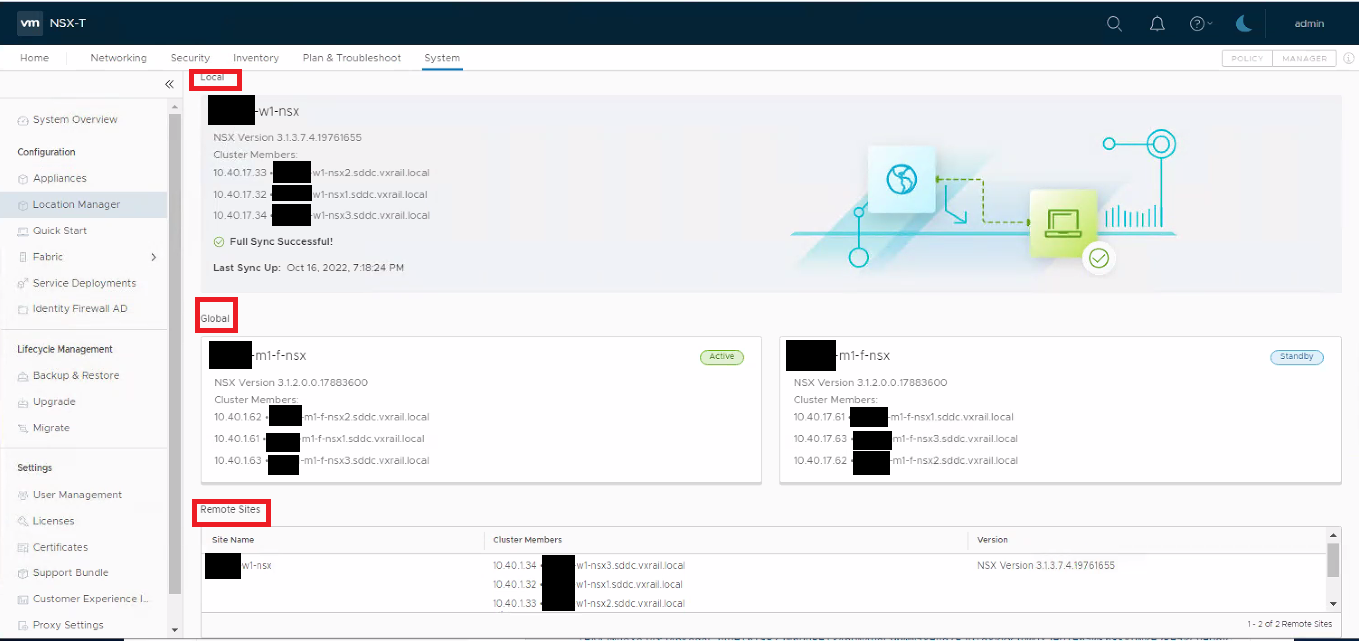Toggle dark mode moon icon
The width and height of the screenshot is (1359, 641).
click(1243, 23)
